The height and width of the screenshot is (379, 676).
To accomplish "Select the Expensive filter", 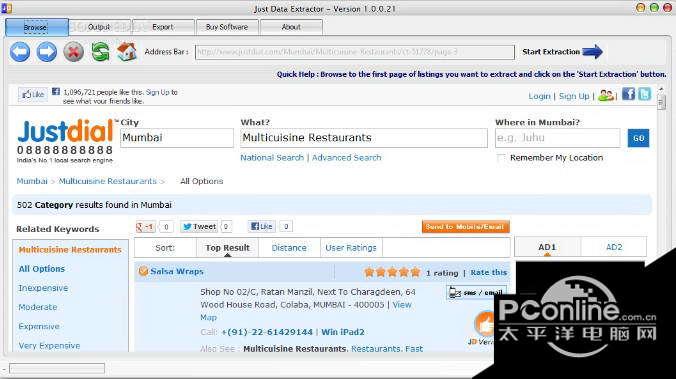I will tap(39, 326).
